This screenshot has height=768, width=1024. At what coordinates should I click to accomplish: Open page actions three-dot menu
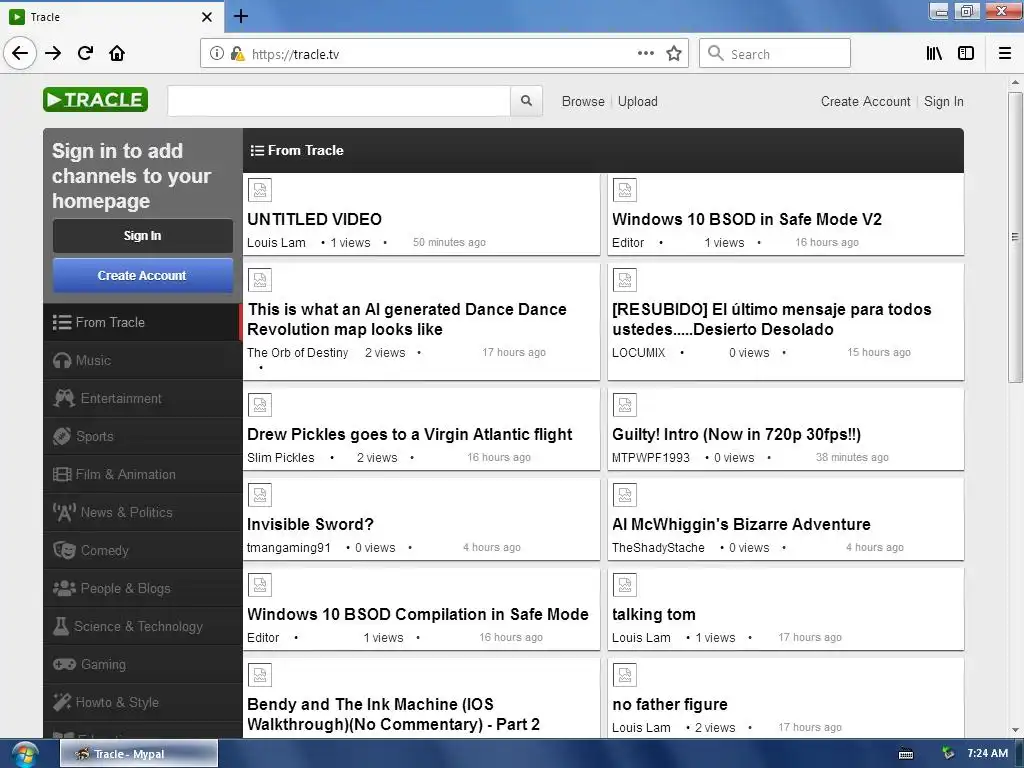[x=645, y=53]
